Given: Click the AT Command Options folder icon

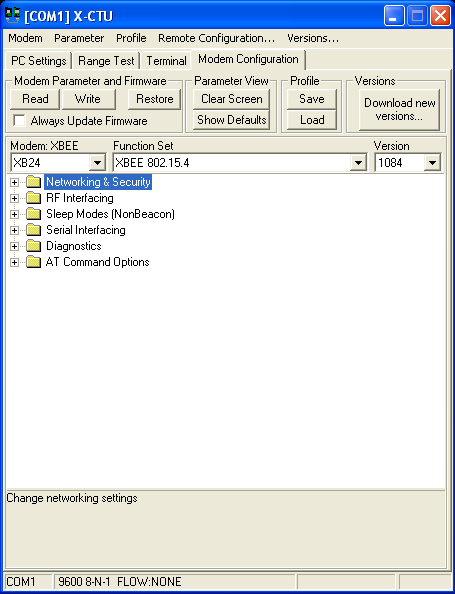Looking at the screenshot, I should (x=34, y=262).
